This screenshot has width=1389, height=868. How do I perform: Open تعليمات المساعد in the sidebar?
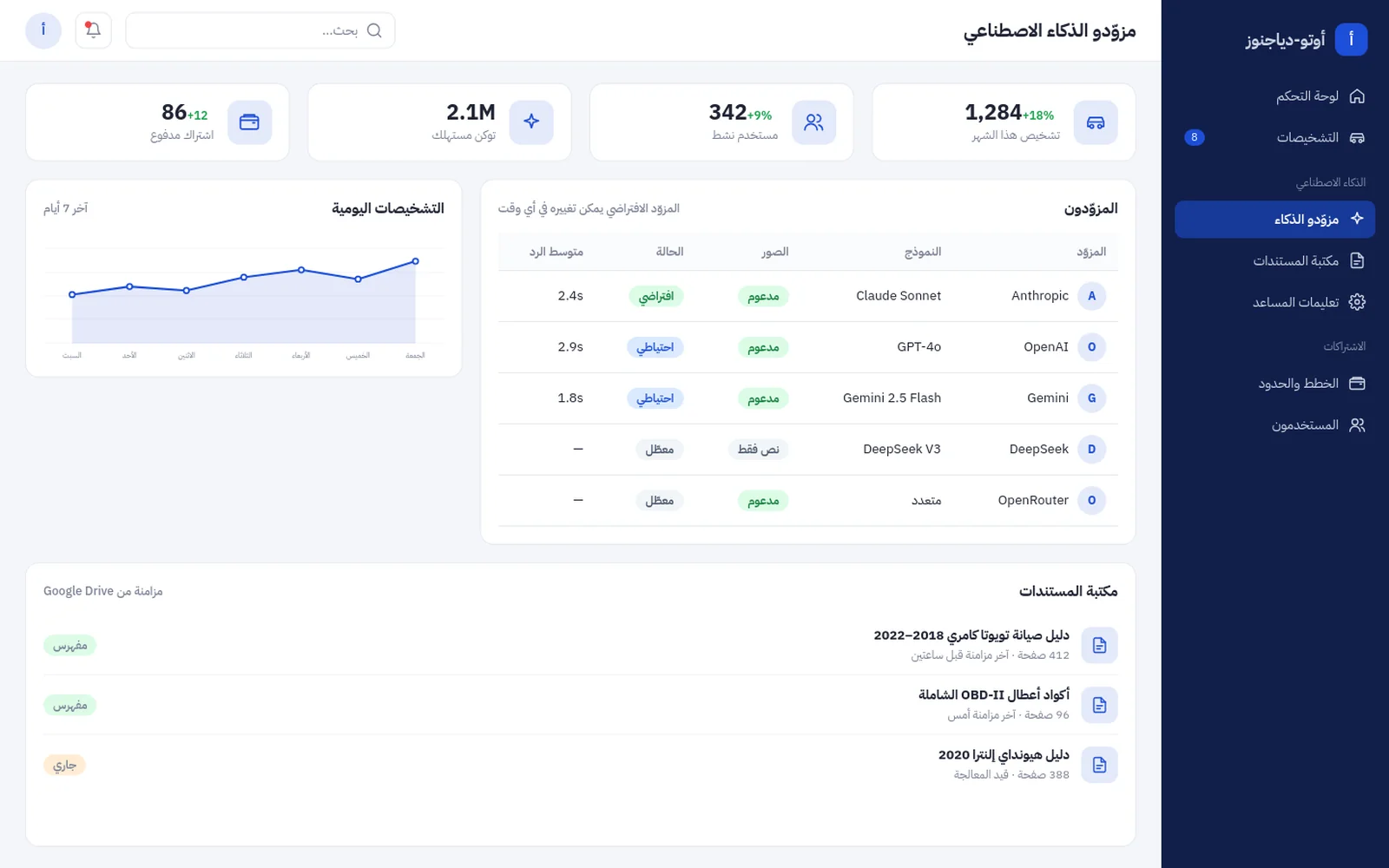click(x=1274, y=302)
